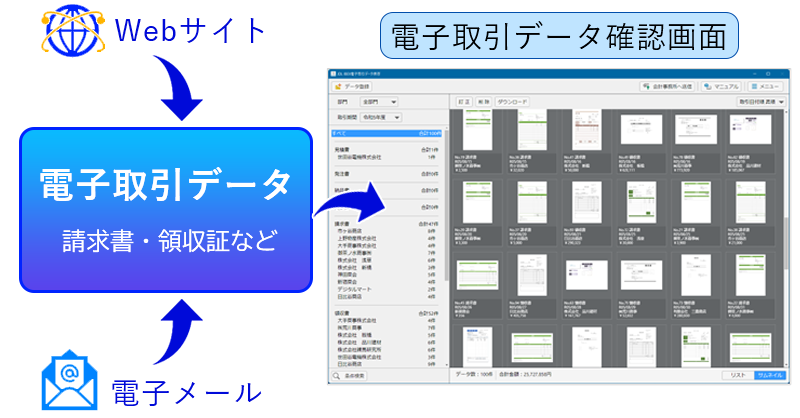Open the 部門 全部門 dropdown
Viewport: 800px width, 418px height.
[x=379, y=102]
